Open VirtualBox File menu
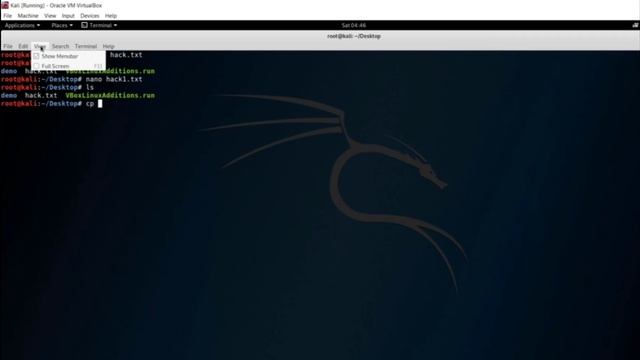 pyautogui.click(x=7, y=16)
